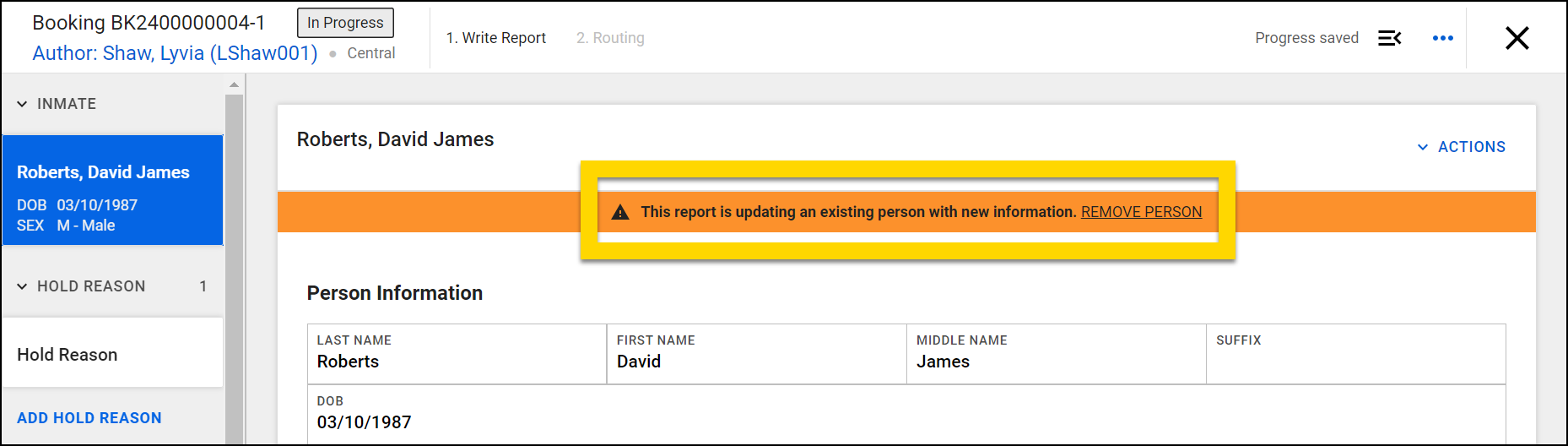Screen dimensions: 1568x446
Task: Click the Booking BK2400000004-1 title
Action: (x=149, y=23)
